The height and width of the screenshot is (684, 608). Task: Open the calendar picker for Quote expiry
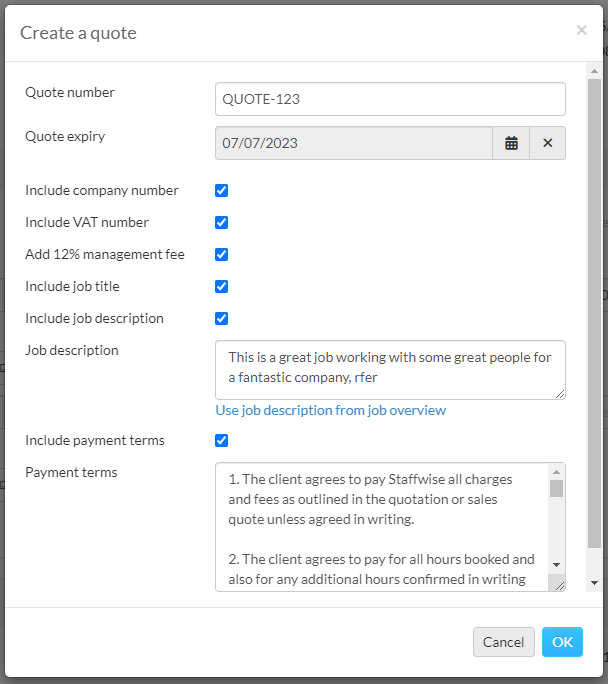point(511,143)
